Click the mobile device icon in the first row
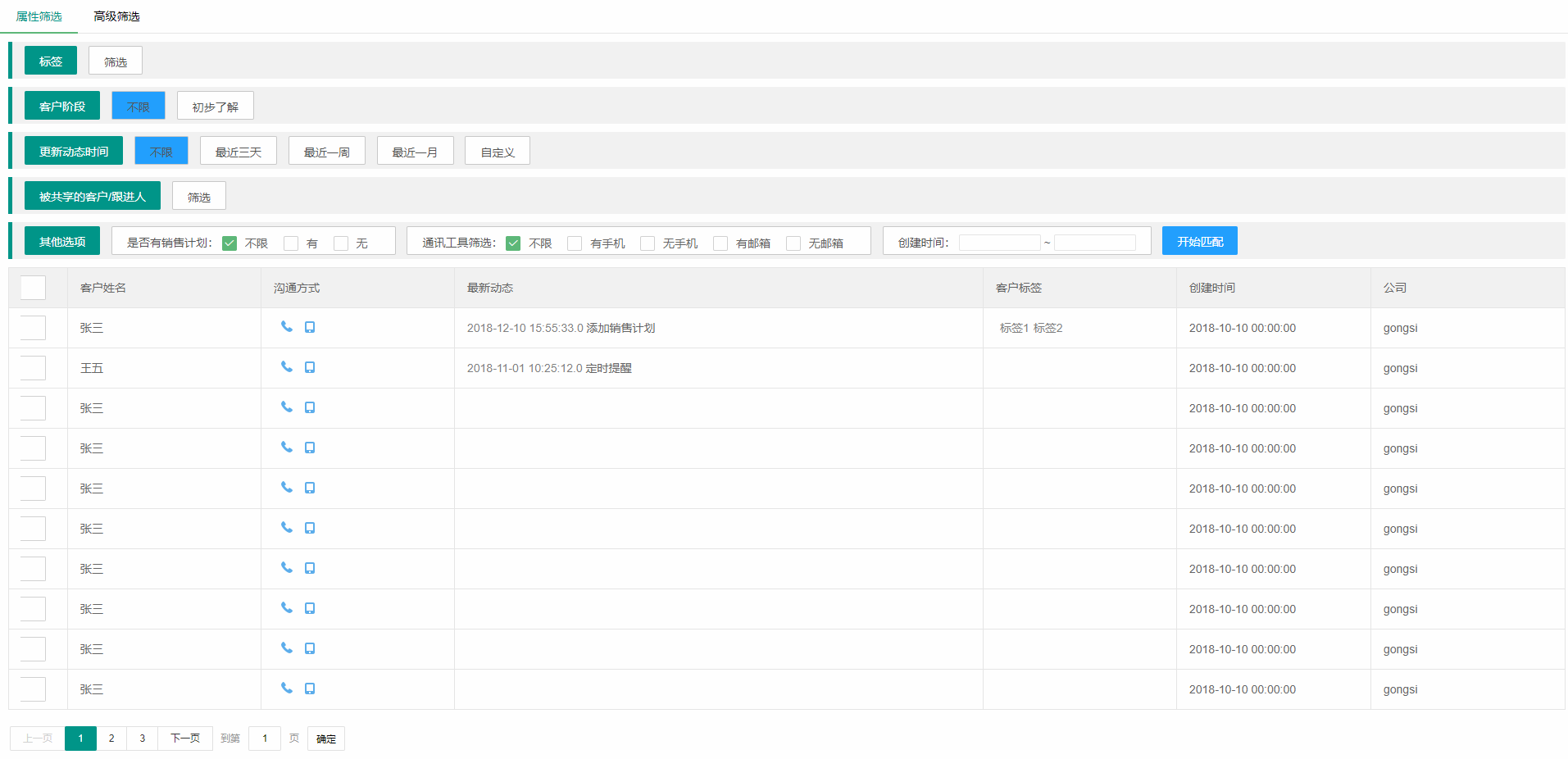 point(310,327)
